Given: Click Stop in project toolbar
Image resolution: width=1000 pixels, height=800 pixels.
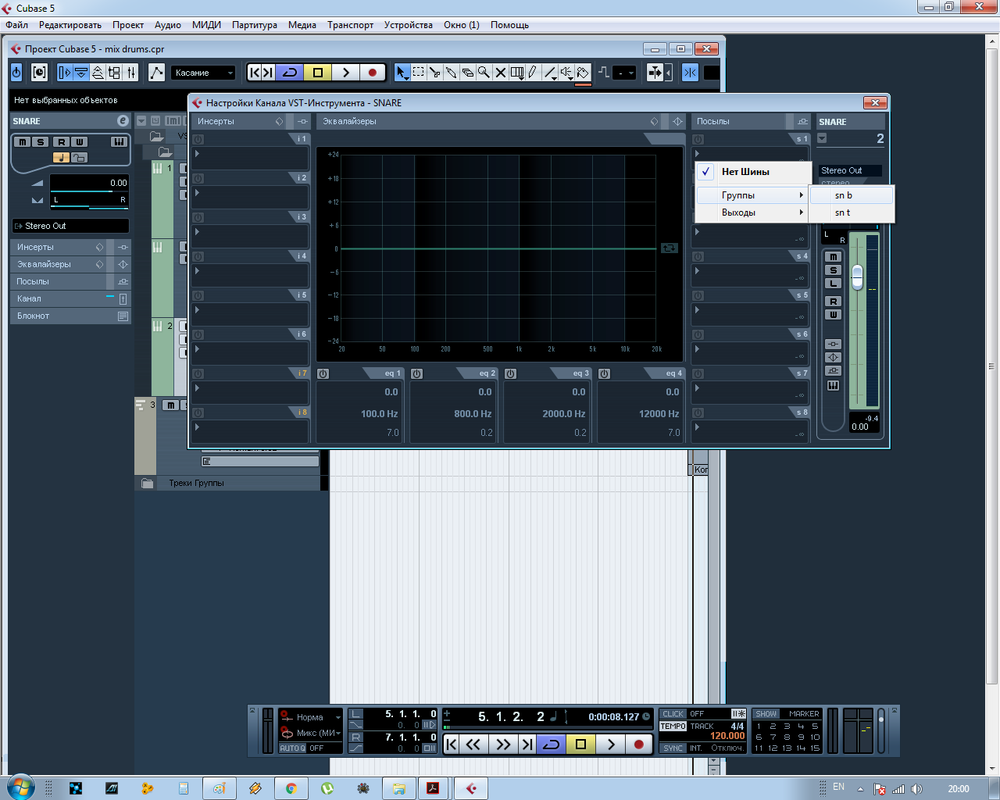Looking at the screenshot, I should point(318,73).
